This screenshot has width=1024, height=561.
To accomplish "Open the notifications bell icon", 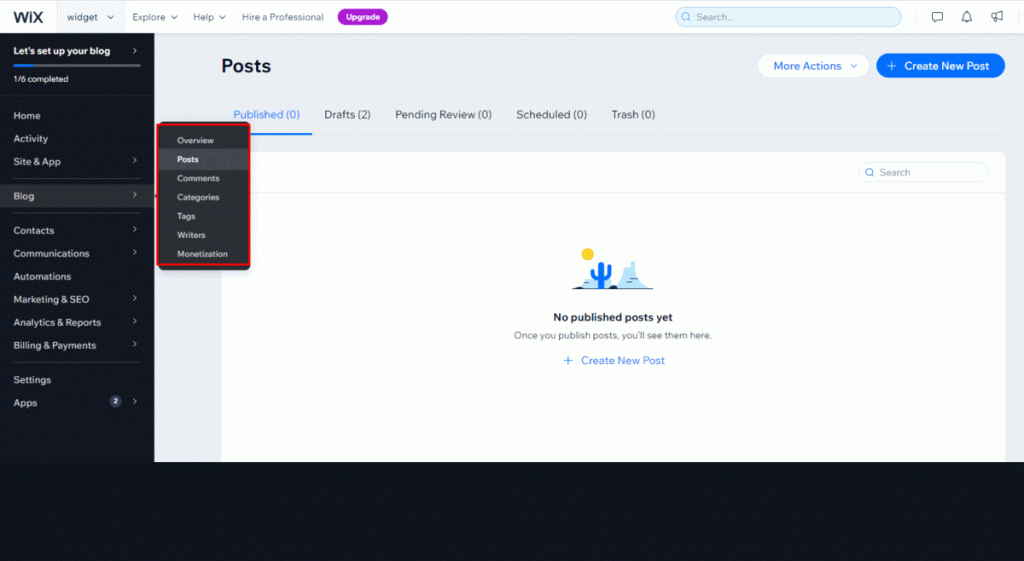I will point(966,17).
